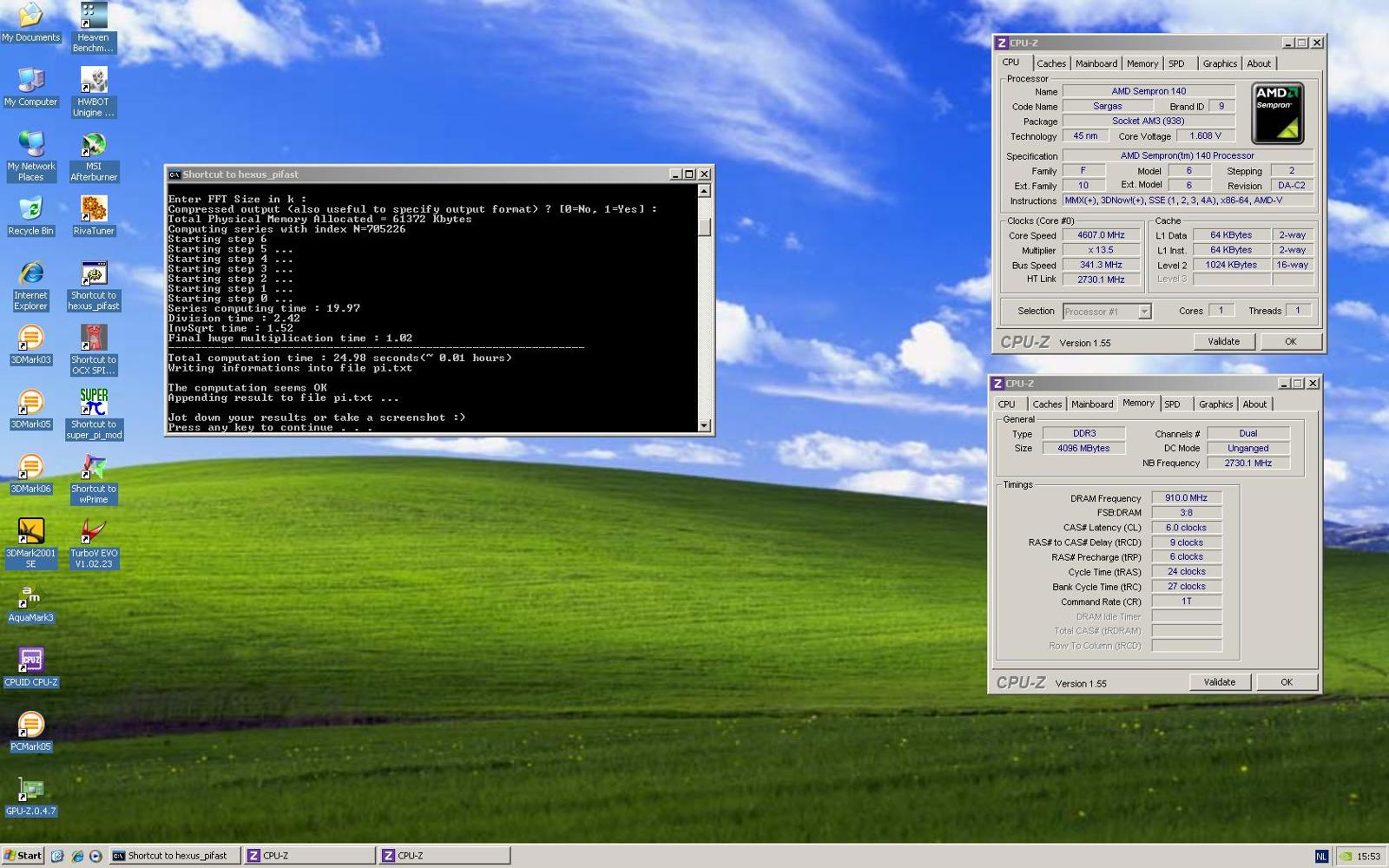This screenshot has height=868, width=1389.
Task: Click the 15:53 system clock
Action: click(1368, 856)
